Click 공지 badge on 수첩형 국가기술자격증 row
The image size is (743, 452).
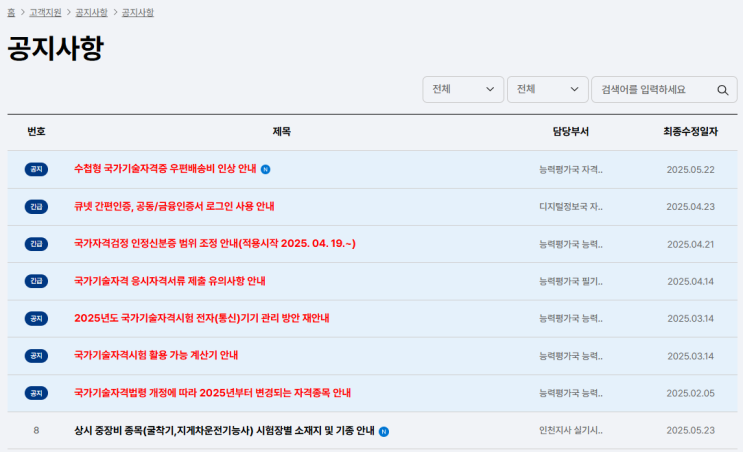coord(36,169)
